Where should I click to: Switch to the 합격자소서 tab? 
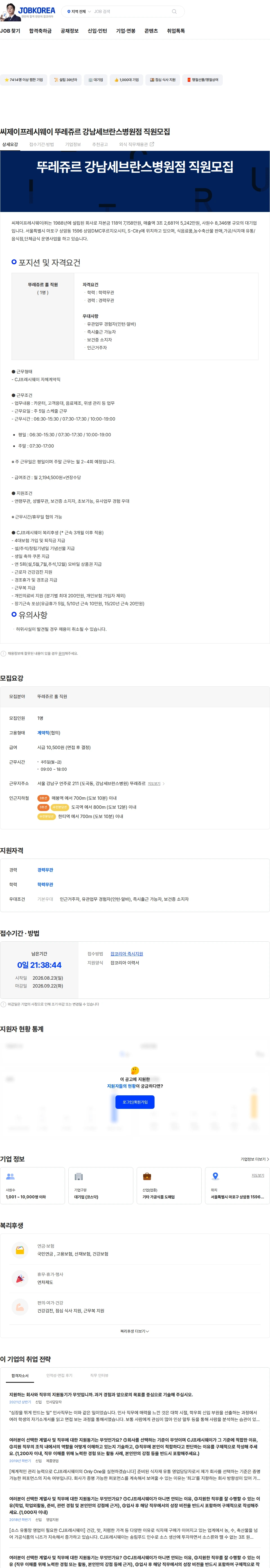pyautogui.click(x=20, y=1375)
